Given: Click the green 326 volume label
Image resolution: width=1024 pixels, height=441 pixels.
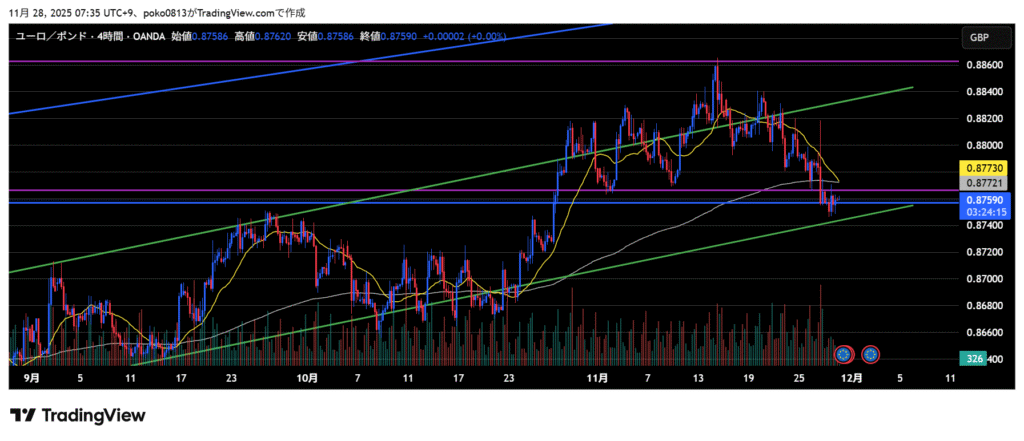Looking at the screenshot, I should click(971, 358).
